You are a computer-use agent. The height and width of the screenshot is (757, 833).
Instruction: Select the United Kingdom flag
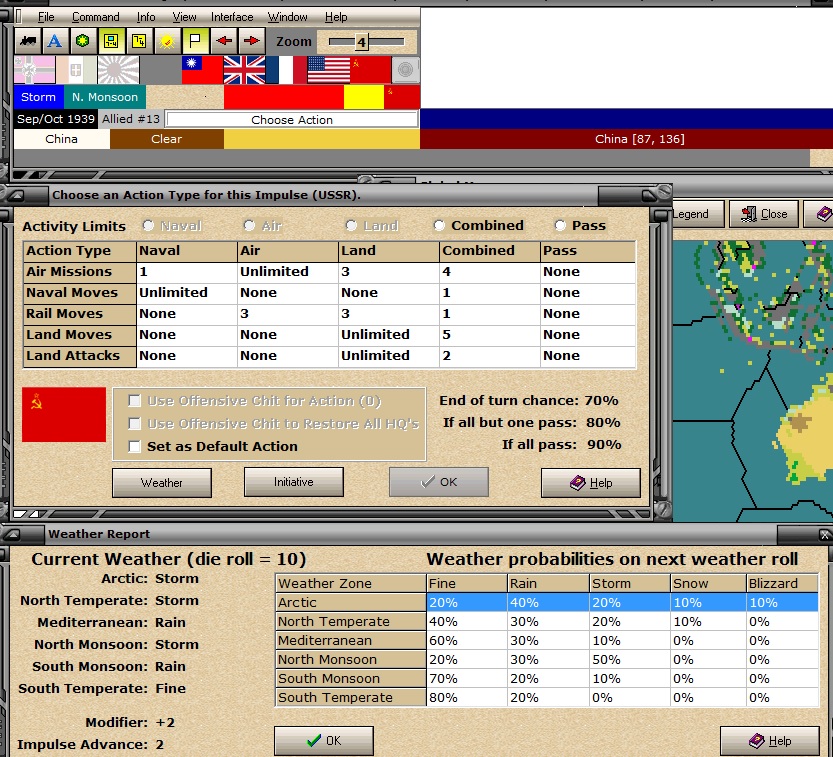tap(244, 70)
